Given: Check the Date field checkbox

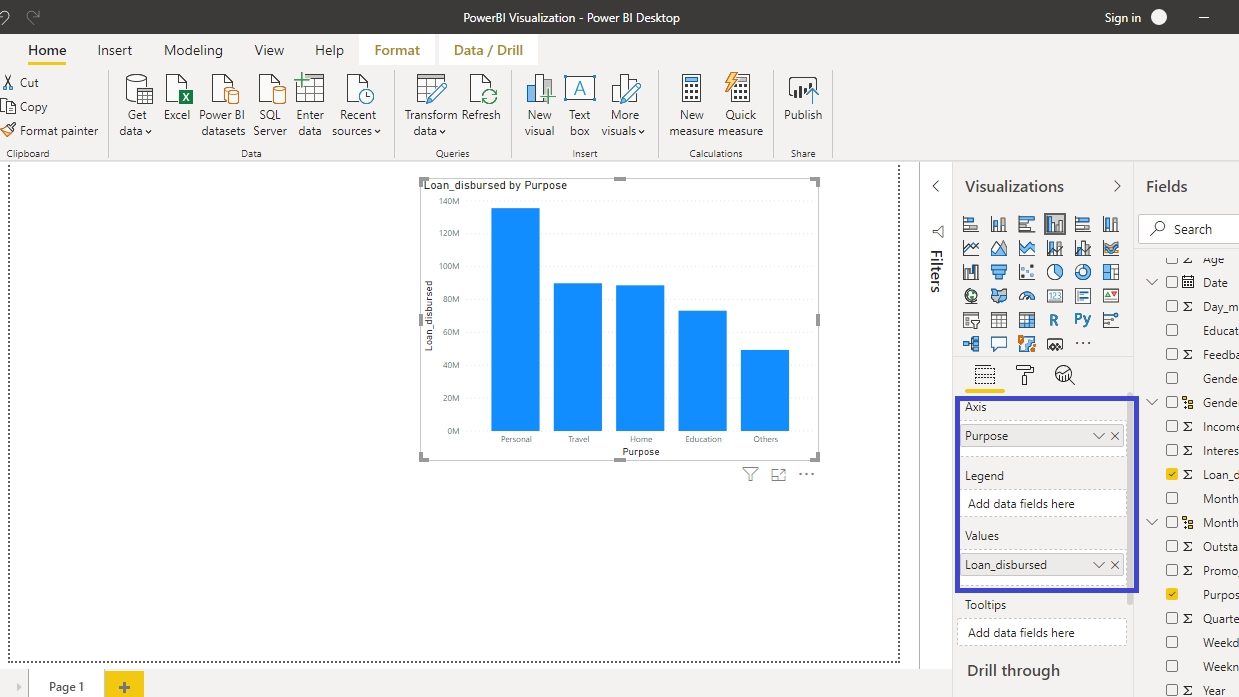Looking at the screenshot, I should point(1172,283).
